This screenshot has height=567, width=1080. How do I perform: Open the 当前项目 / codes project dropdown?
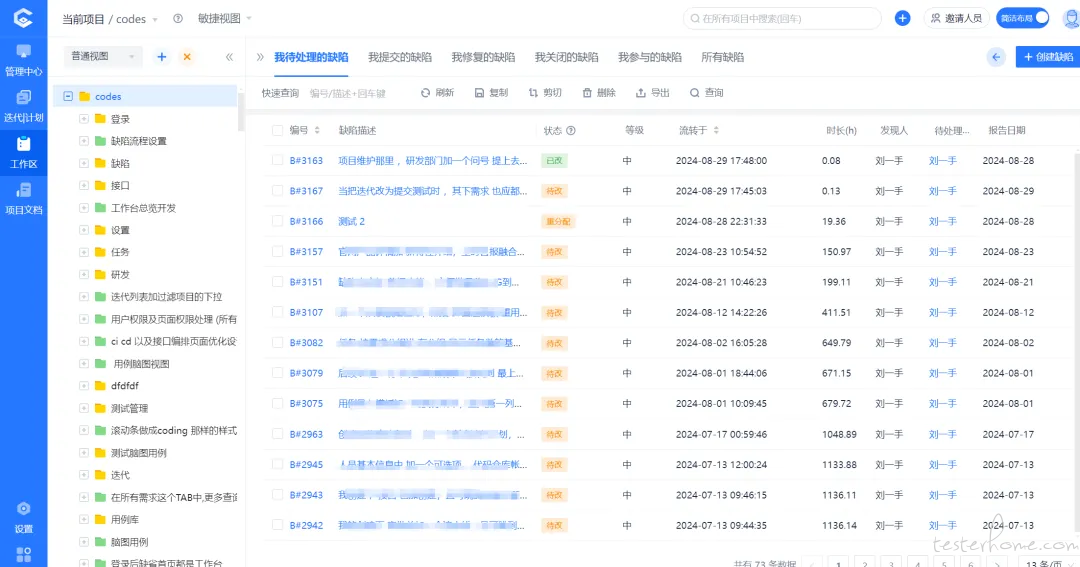pos(110,19)
